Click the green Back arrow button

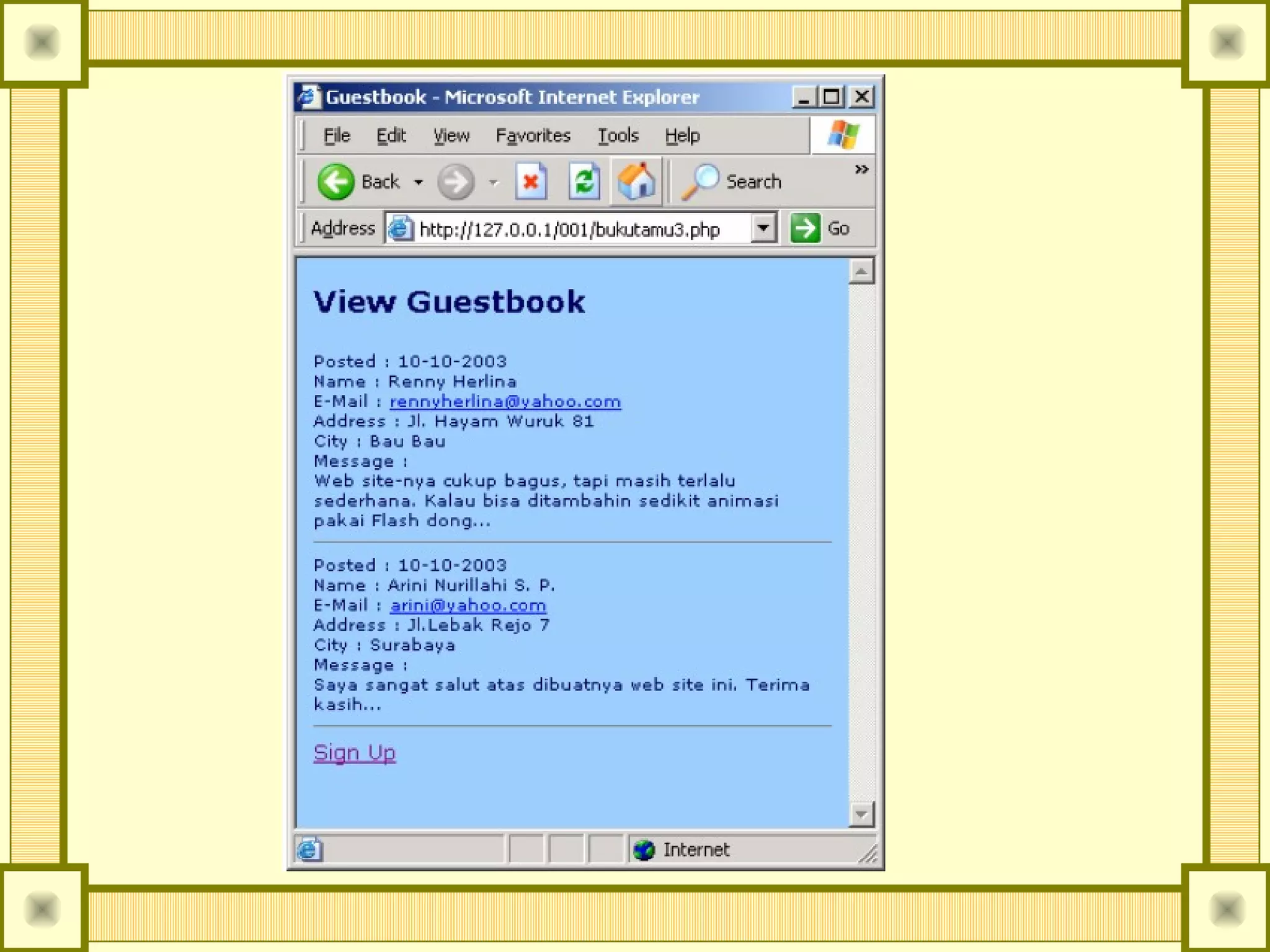pyautogui.click(x=335, y=182)
